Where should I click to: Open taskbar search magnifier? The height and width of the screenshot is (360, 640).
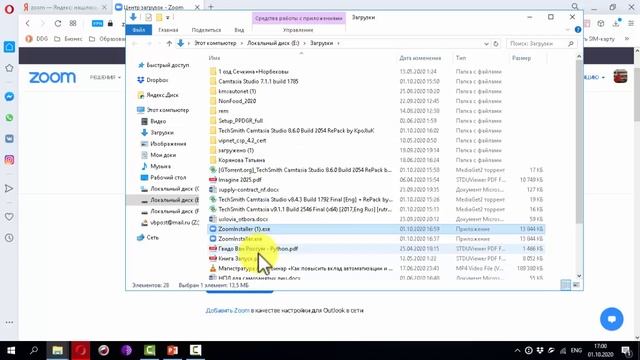click(34, 350)
